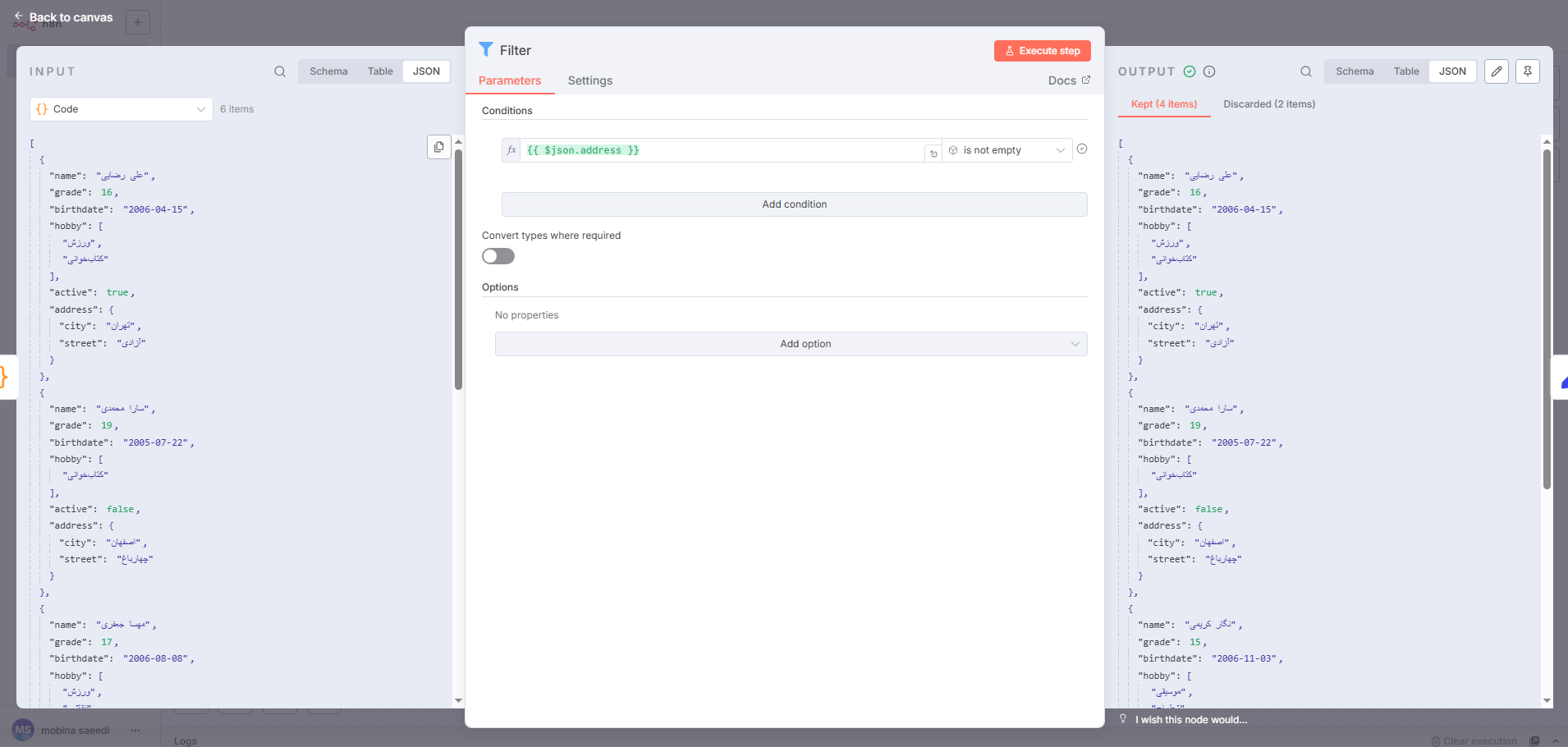Open search in the INPUT panel
Viewport: 1568px width, 747px height.
coord(280,71)
